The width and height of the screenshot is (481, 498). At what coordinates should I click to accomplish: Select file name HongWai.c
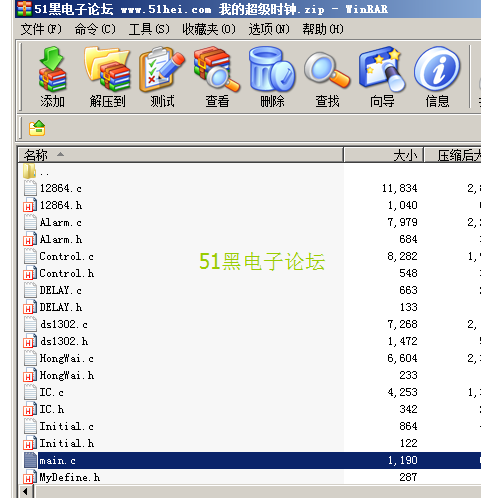(66, 358)
